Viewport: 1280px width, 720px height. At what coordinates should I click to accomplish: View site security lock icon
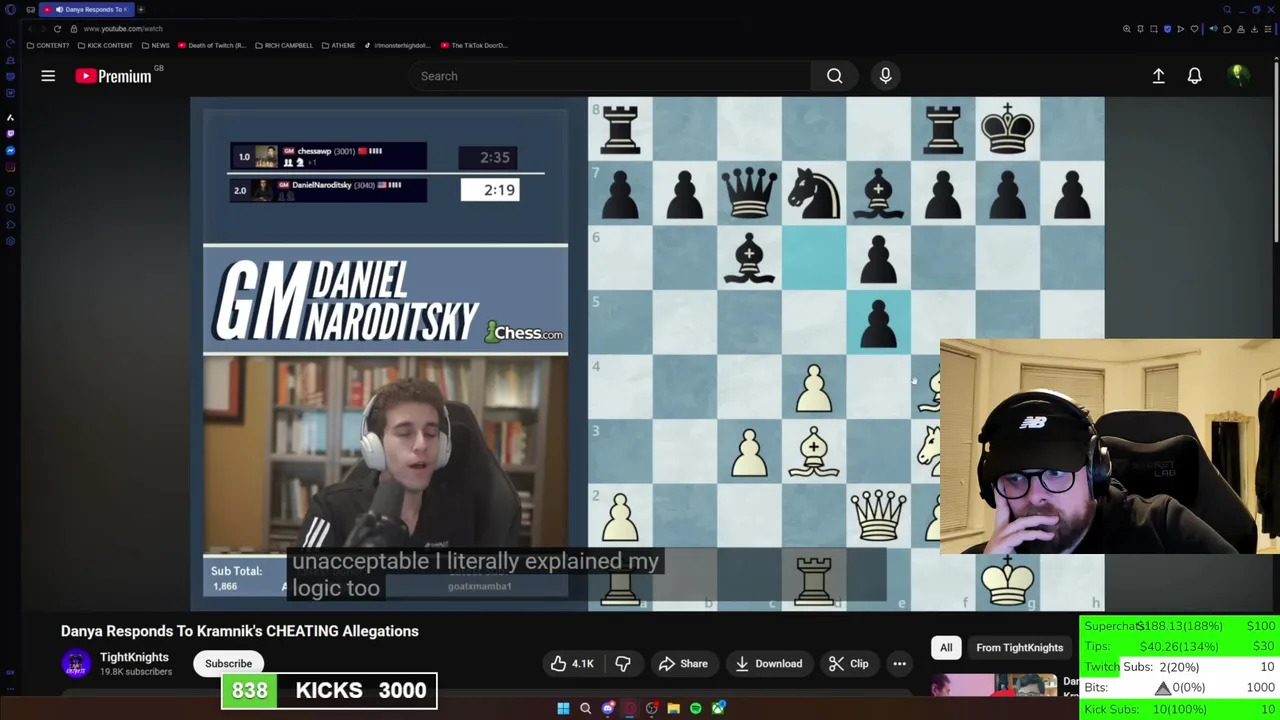(x=74, y=29)
